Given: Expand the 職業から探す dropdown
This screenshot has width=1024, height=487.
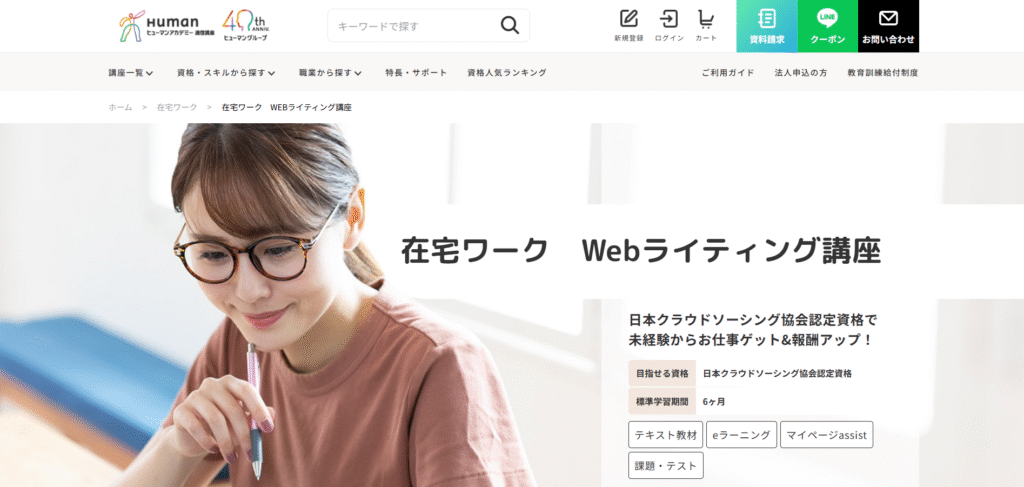Looking at the screenshot, I should [330, 72].
